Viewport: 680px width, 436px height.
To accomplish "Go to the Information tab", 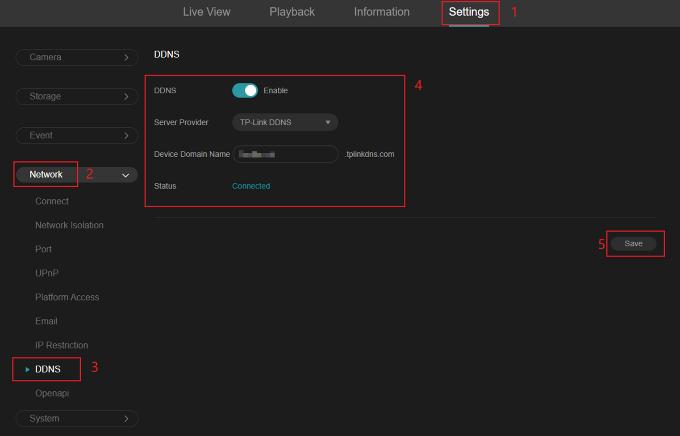I will coord(381,12).
